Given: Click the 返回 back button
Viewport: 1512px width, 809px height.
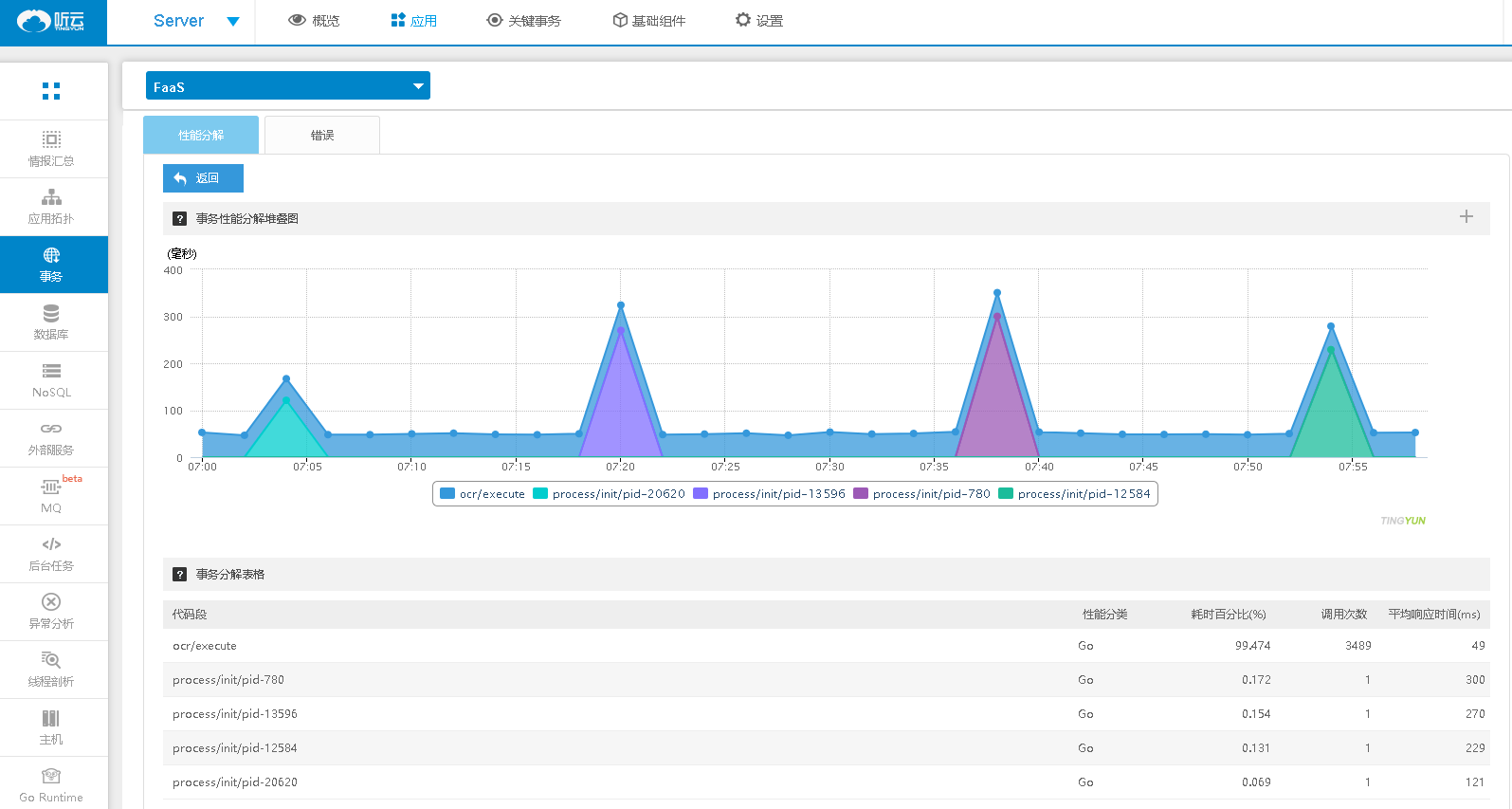Looking at the screenshot, I should [x=203, y=178].
